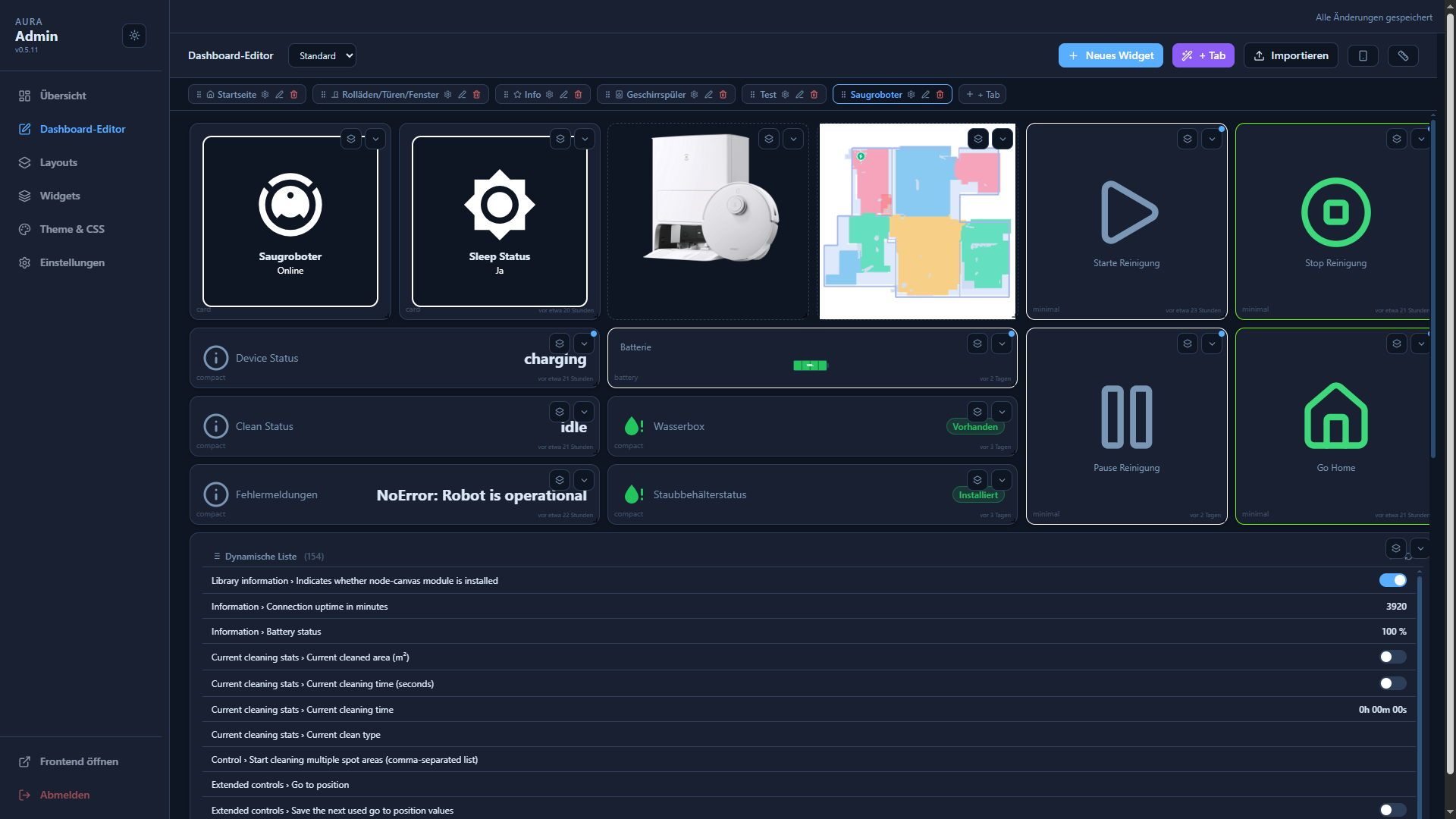
Task: Delete the Test tab via its trash icon
Action: coord(814,94)
